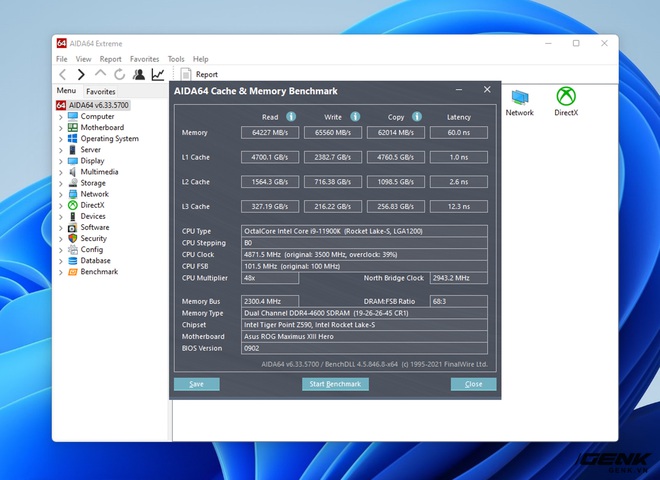
Task: Click the L1 Cache Read value 4700.1 GB/s
Action: point(270,157)
